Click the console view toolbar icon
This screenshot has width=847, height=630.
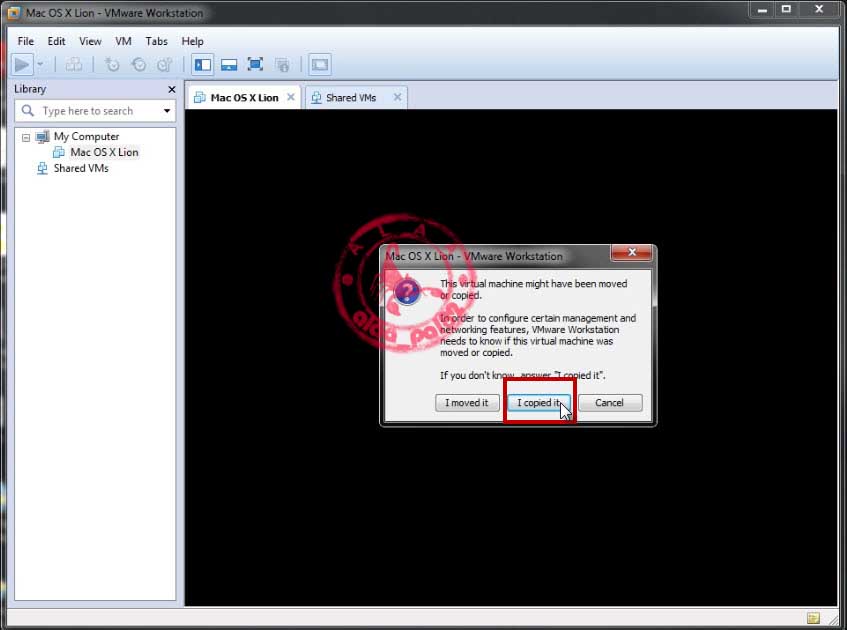pyautogui.click(x=320, y=65)
